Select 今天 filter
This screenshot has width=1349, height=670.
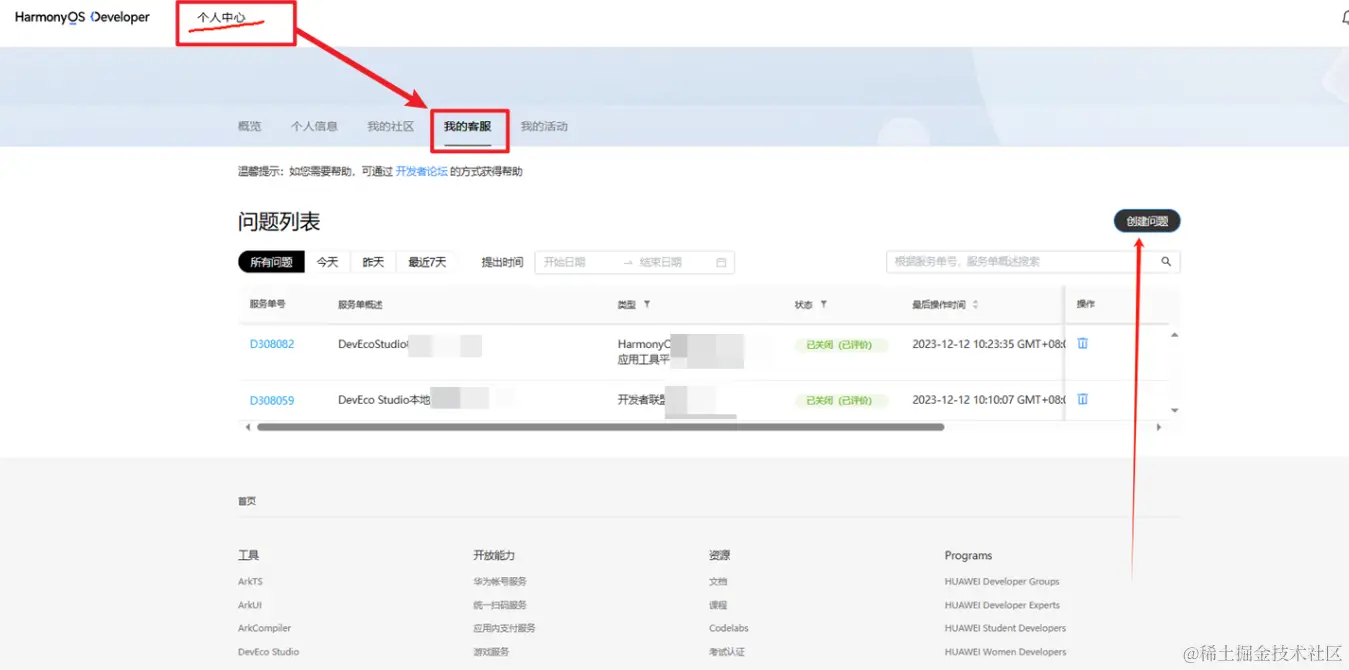(x=328, y=262)
